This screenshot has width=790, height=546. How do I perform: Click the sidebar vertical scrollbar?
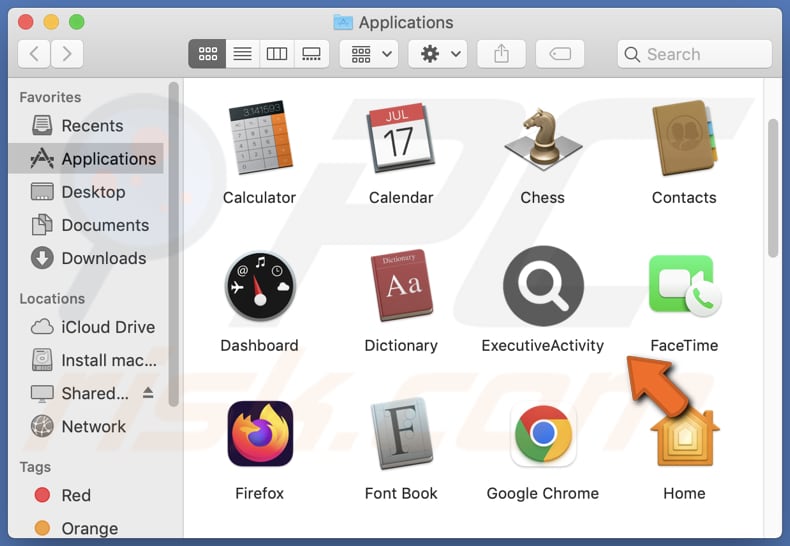coord(173,244)
